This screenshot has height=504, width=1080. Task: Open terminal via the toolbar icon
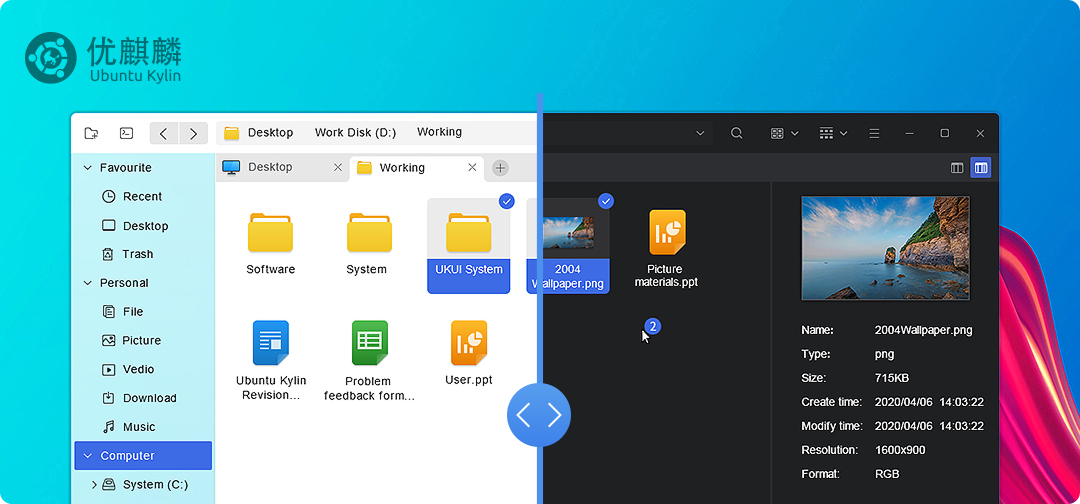126,133
